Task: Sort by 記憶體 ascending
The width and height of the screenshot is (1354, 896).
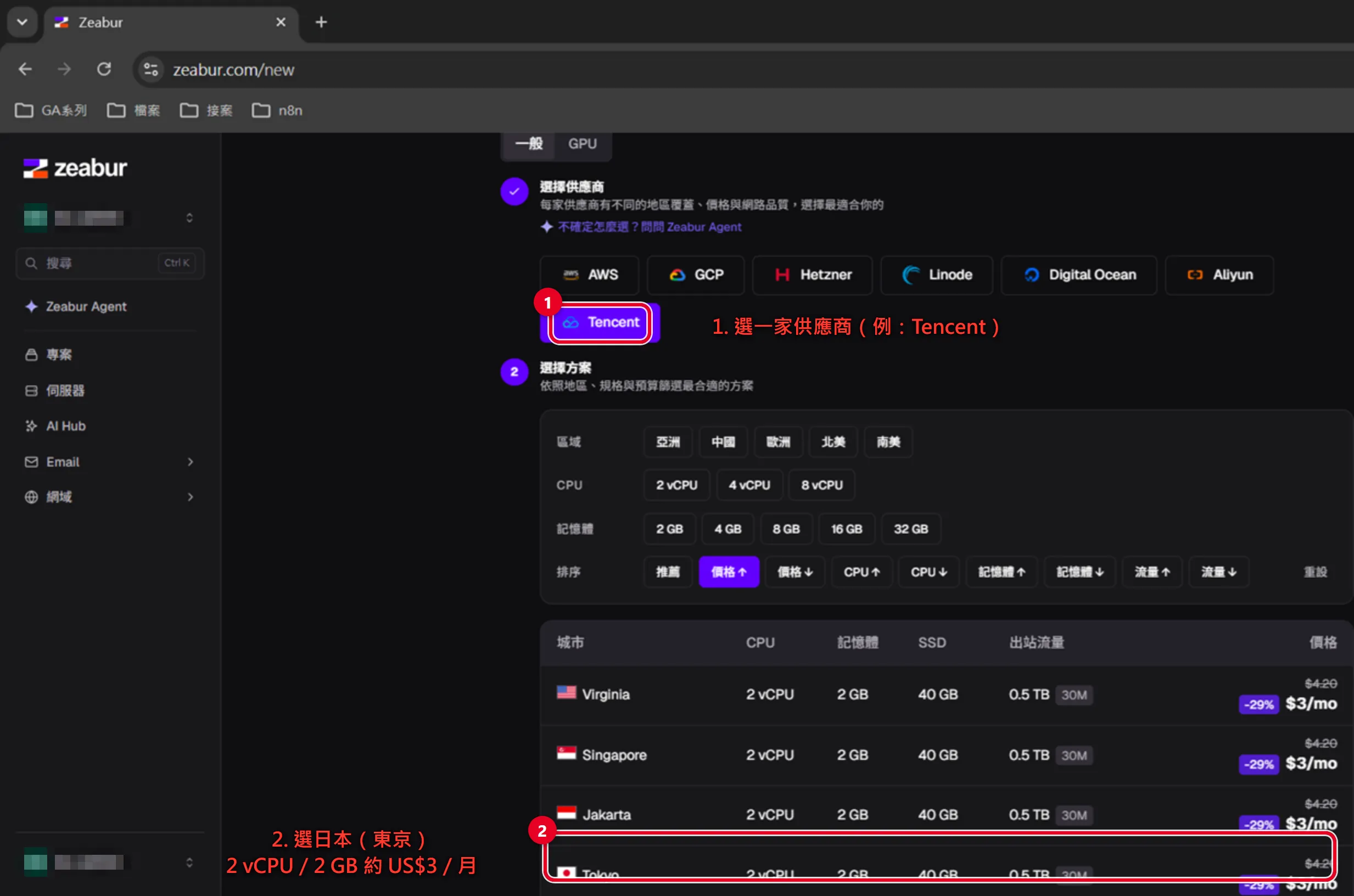Action: (1001, 572)
